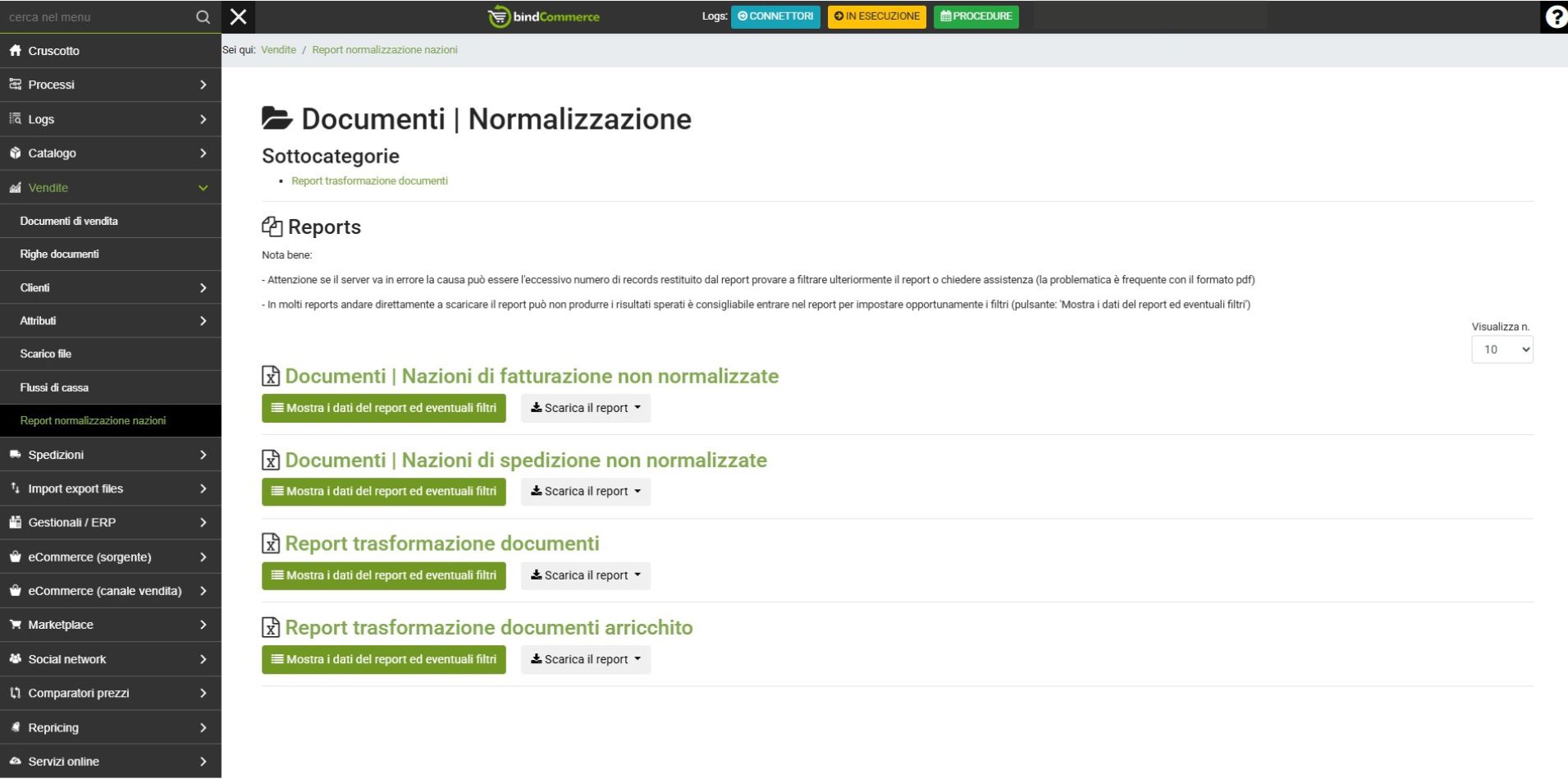Click the IN ESECUZIONE button
1568x779 pixels.
pos(876,16)
